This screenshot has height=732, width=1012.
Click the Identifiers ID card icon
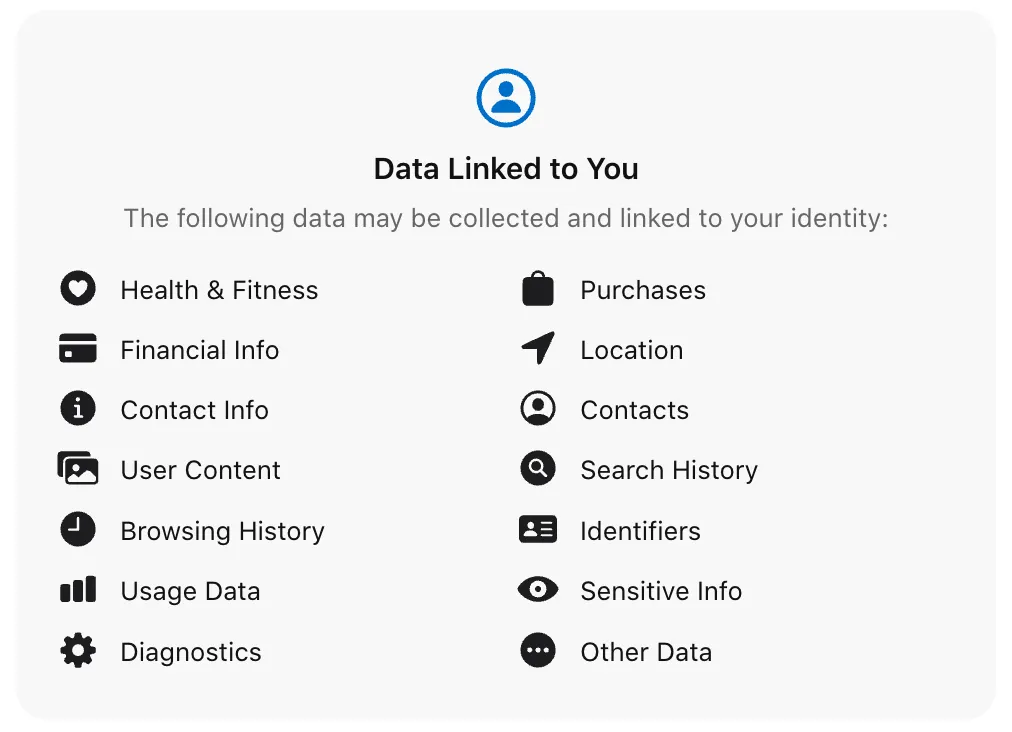point(538,530)
